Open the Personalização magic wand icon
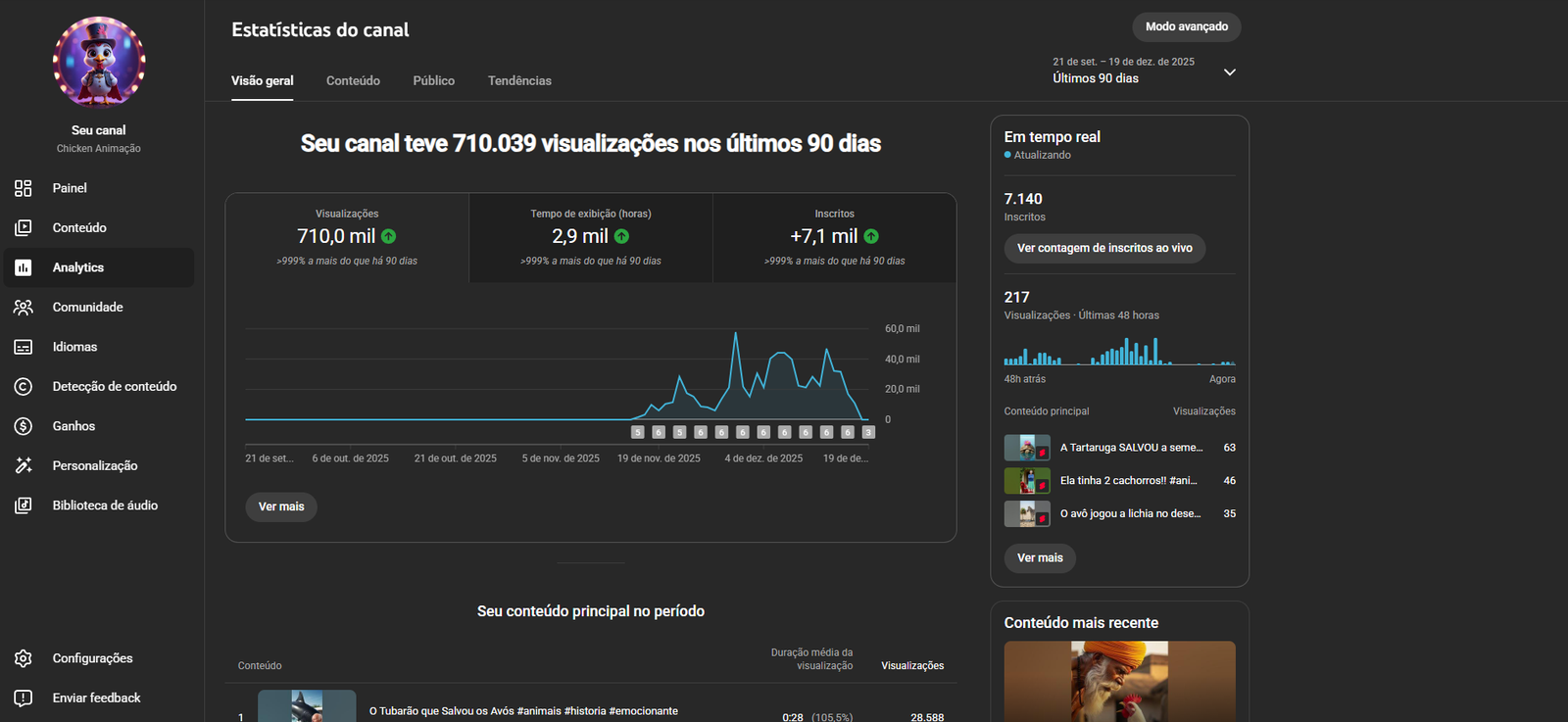Screen dimensions: 1568x722 (24, 466)
